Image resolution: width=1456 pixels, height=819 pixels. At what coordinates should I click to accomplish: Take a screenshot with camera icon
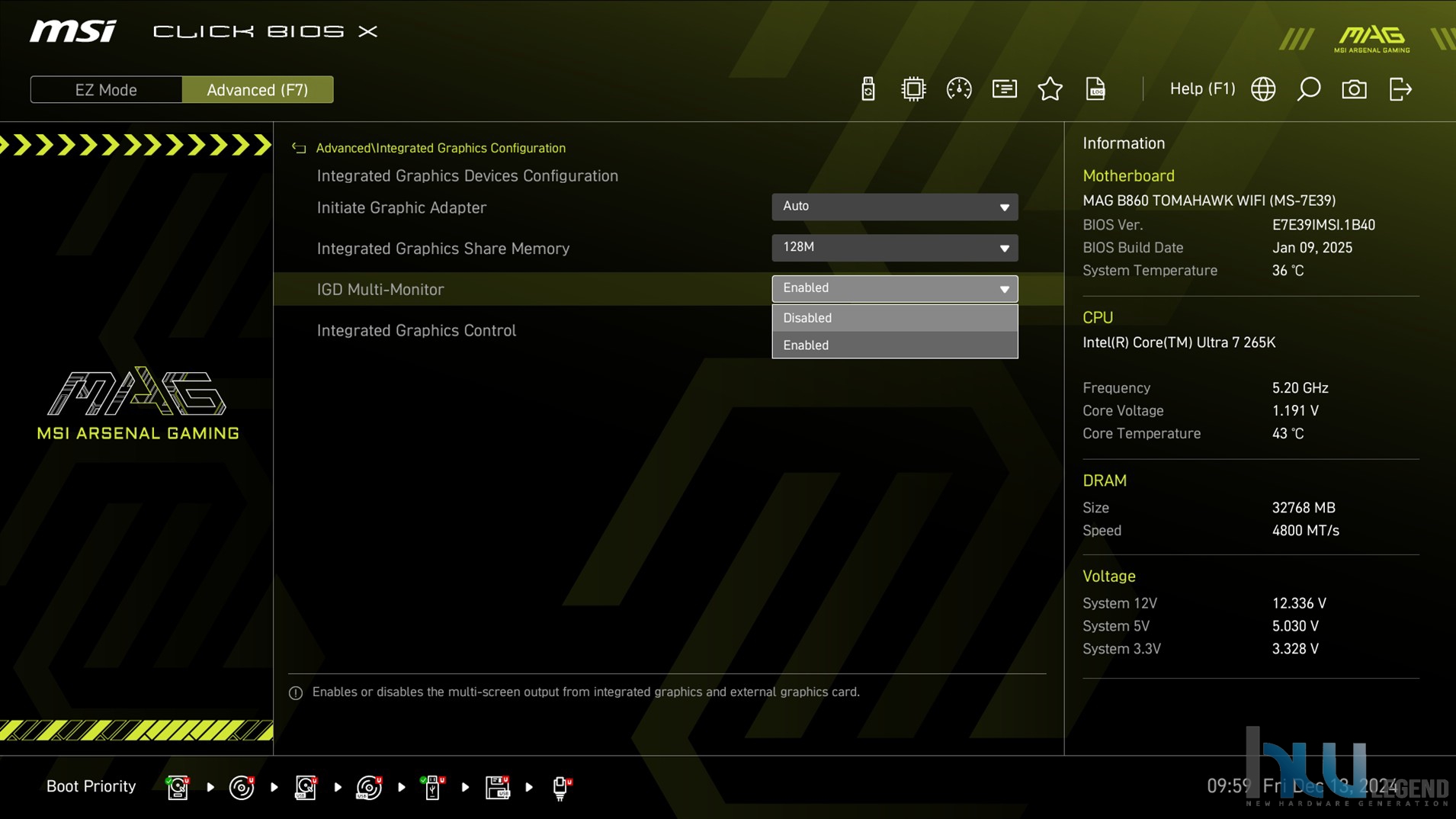click(1354, 89)
